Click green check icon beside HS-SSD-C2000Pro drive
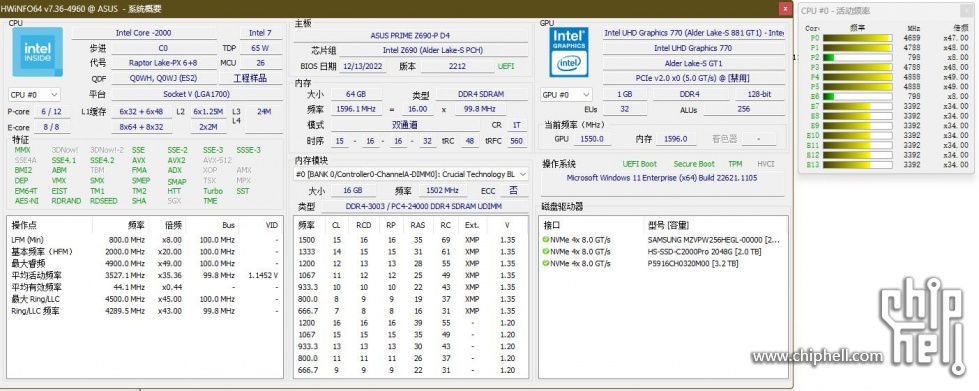 point(545,251)
